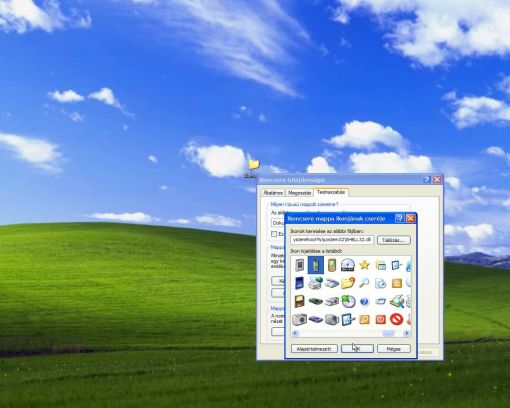The height and width of the screenshot is (408, 510).
Task: Choose the digital photo camera icon
Action: (300, 319)
